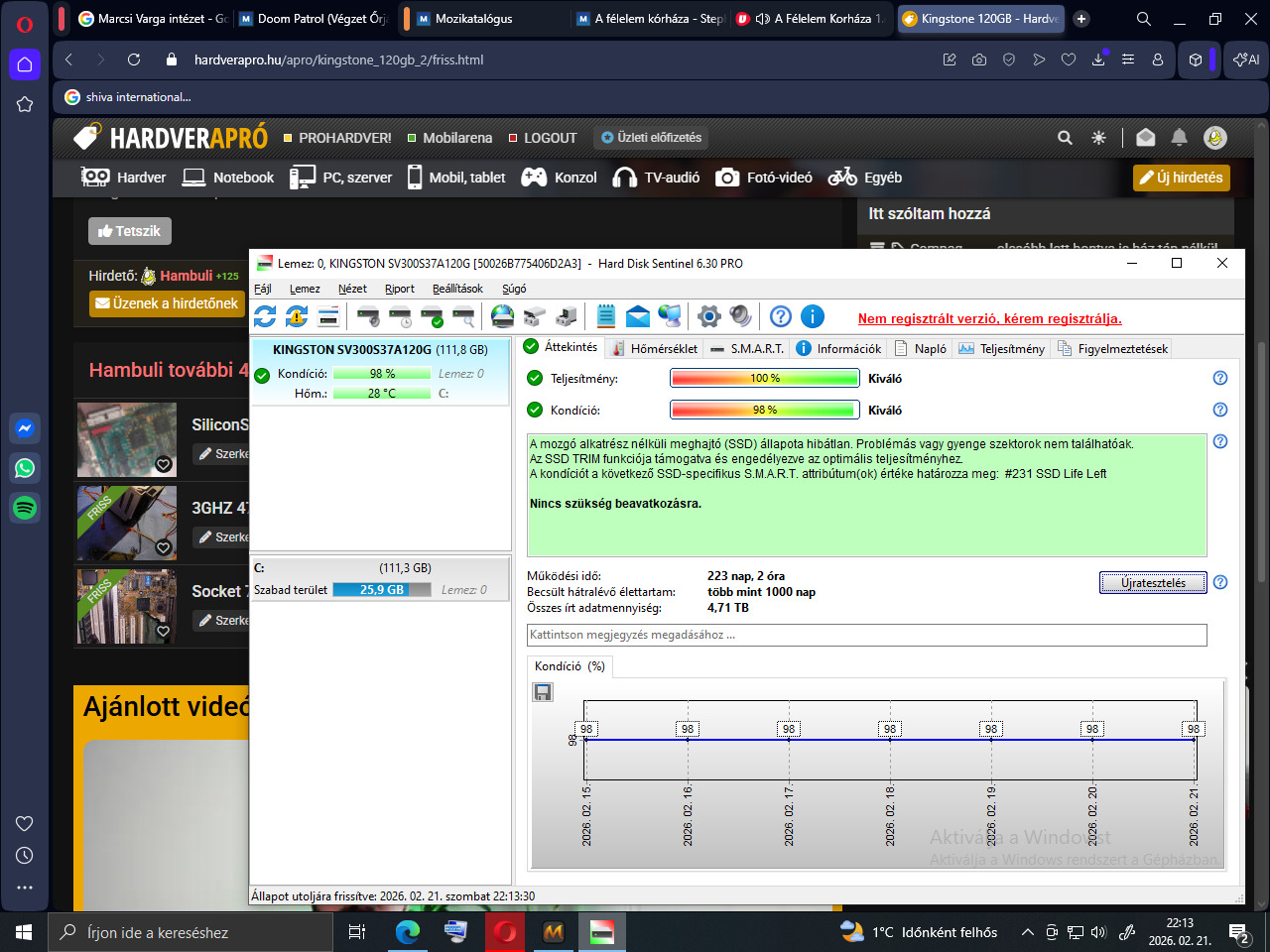
Task: Click the help icon next to Újratesztelés button
Action: [1220, 582]
